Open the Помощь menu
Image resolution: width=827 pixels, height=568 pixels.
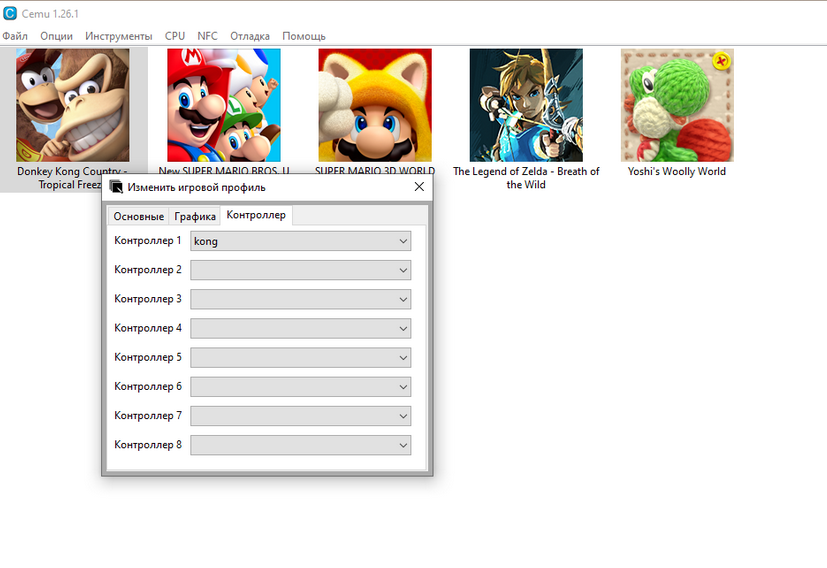[x=304, y=36]
